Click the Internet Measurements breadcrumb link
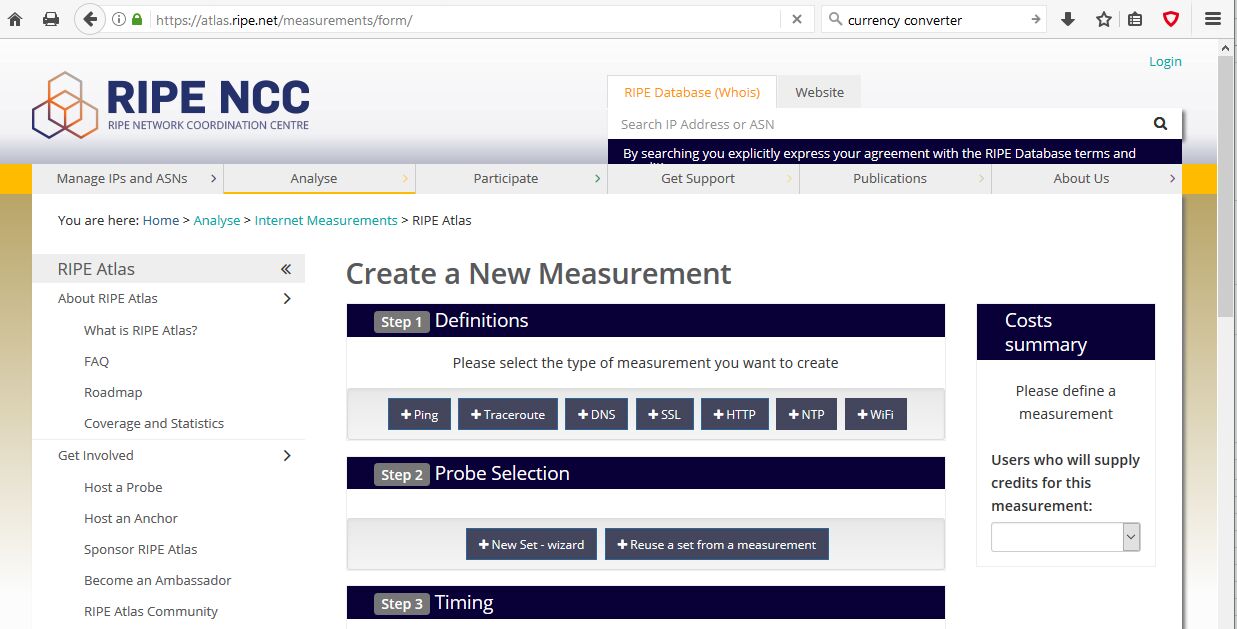 (326, 220)
